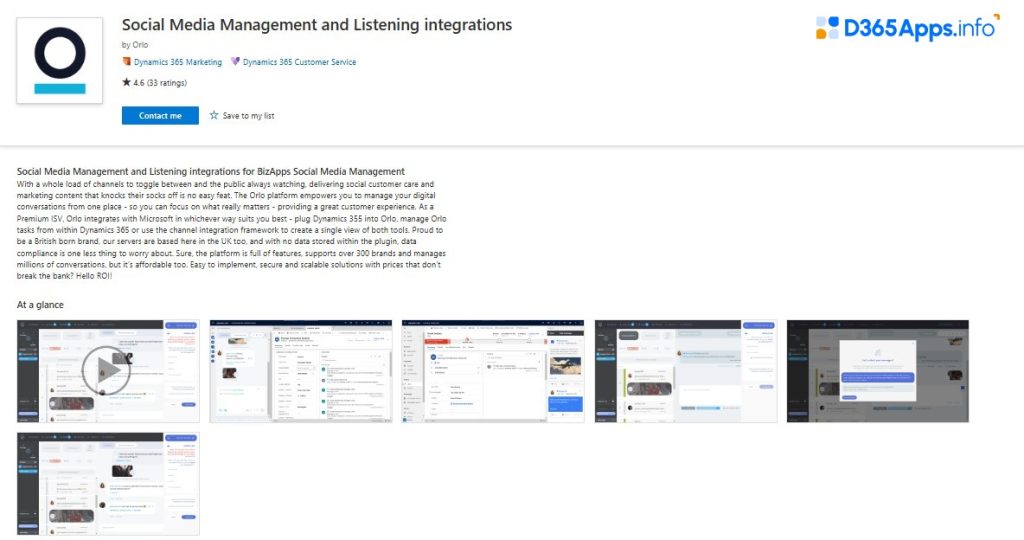Click the Contact me button
The height and width of the screenshot is (540, 1024).
(160, 116)
